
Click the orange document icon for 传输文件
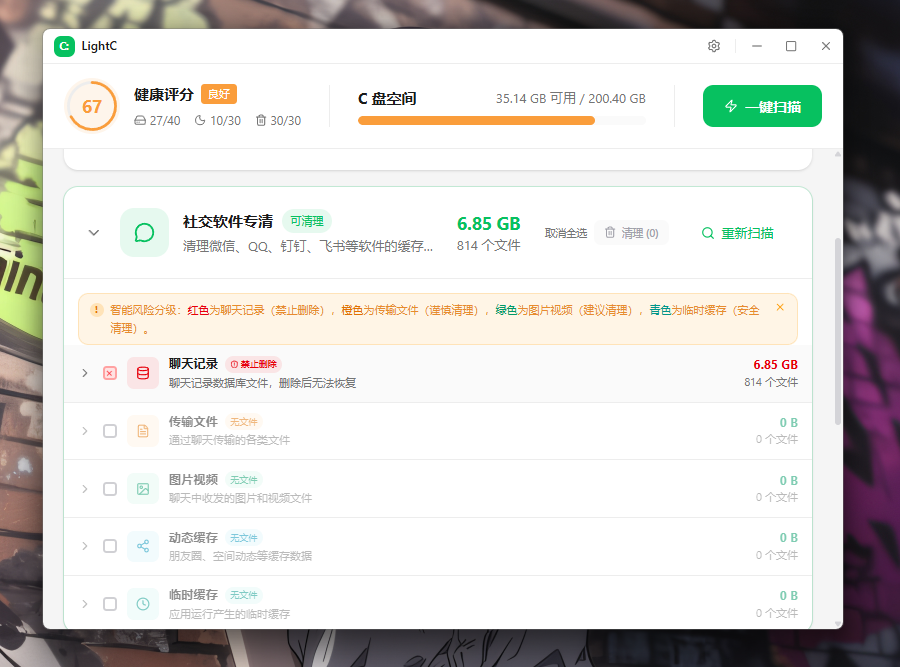[x=143, y=431]
